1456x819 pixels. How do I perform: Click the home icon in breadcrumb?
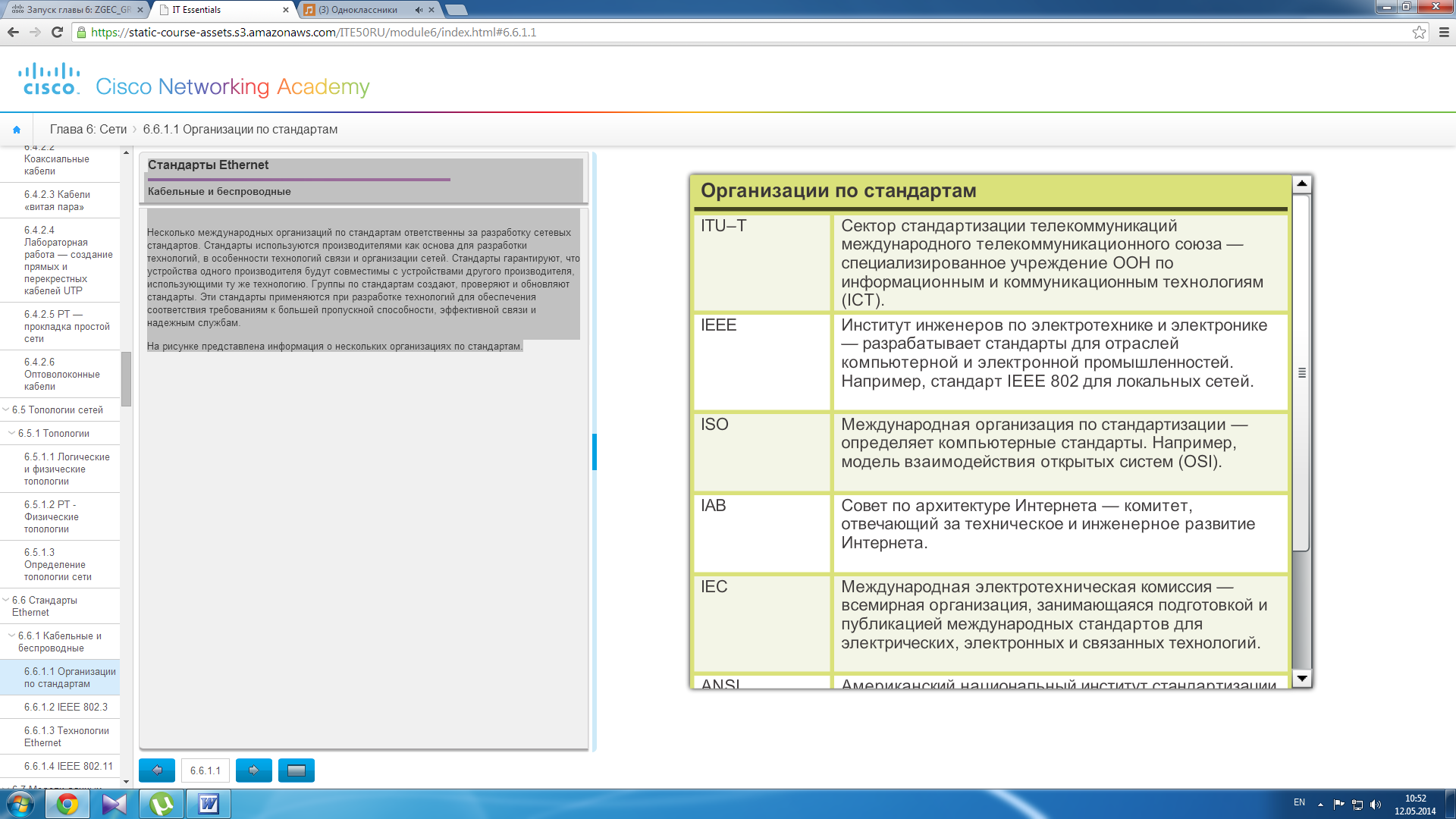click(17, 130)
